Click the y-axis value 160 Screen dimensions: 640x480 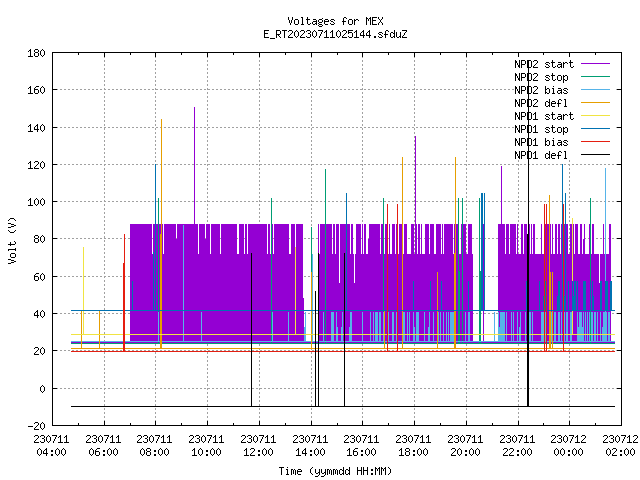click(x=36, y=90)
